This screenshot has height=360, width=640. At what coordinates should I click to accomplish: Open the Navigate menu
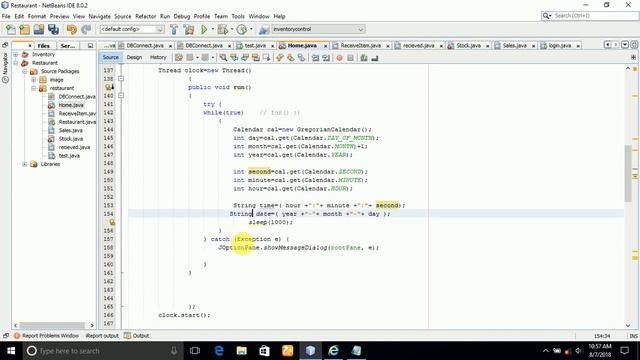point(100,16)
